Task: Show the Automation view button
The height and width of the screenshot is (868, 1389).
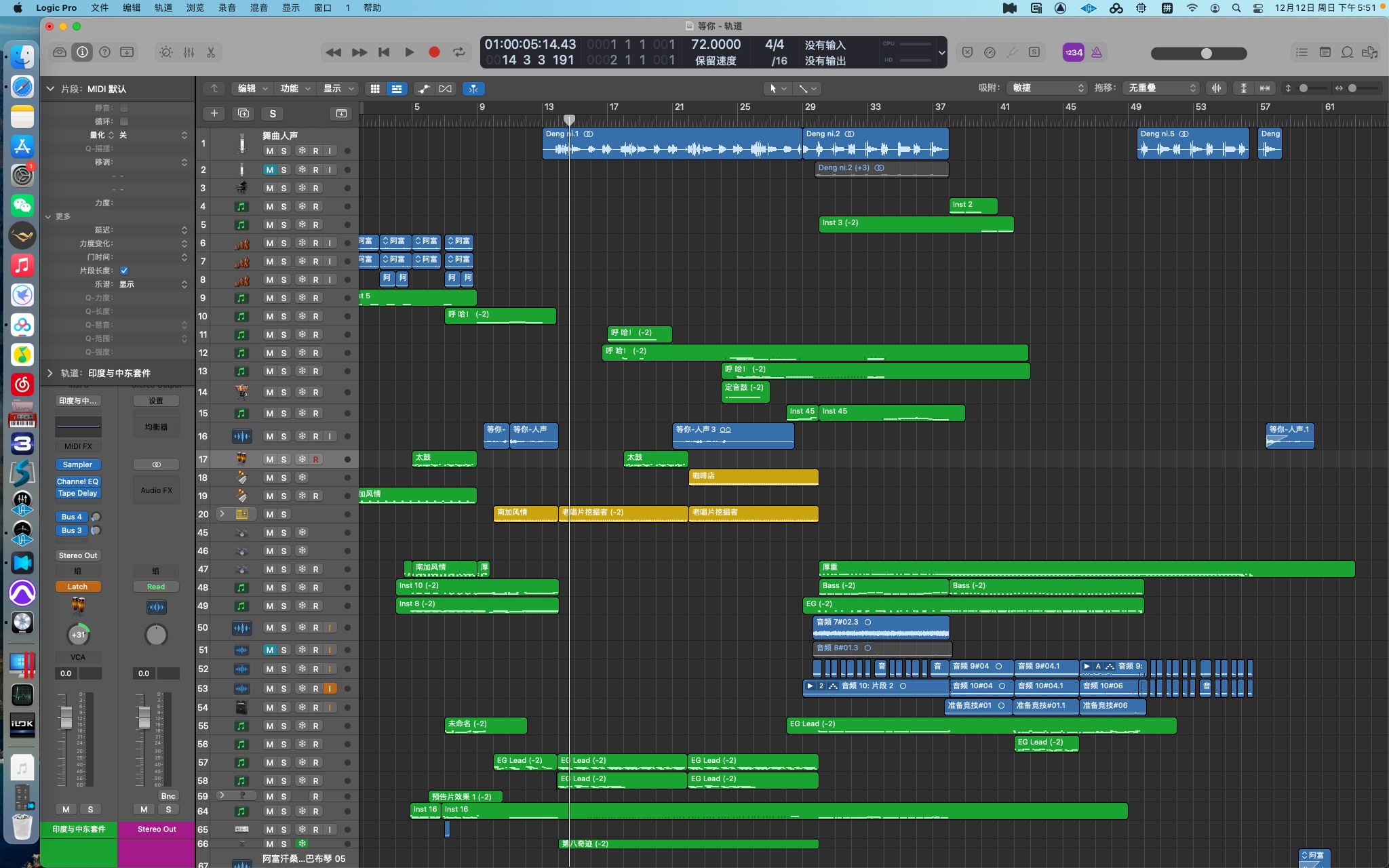Action: (424, 89)
